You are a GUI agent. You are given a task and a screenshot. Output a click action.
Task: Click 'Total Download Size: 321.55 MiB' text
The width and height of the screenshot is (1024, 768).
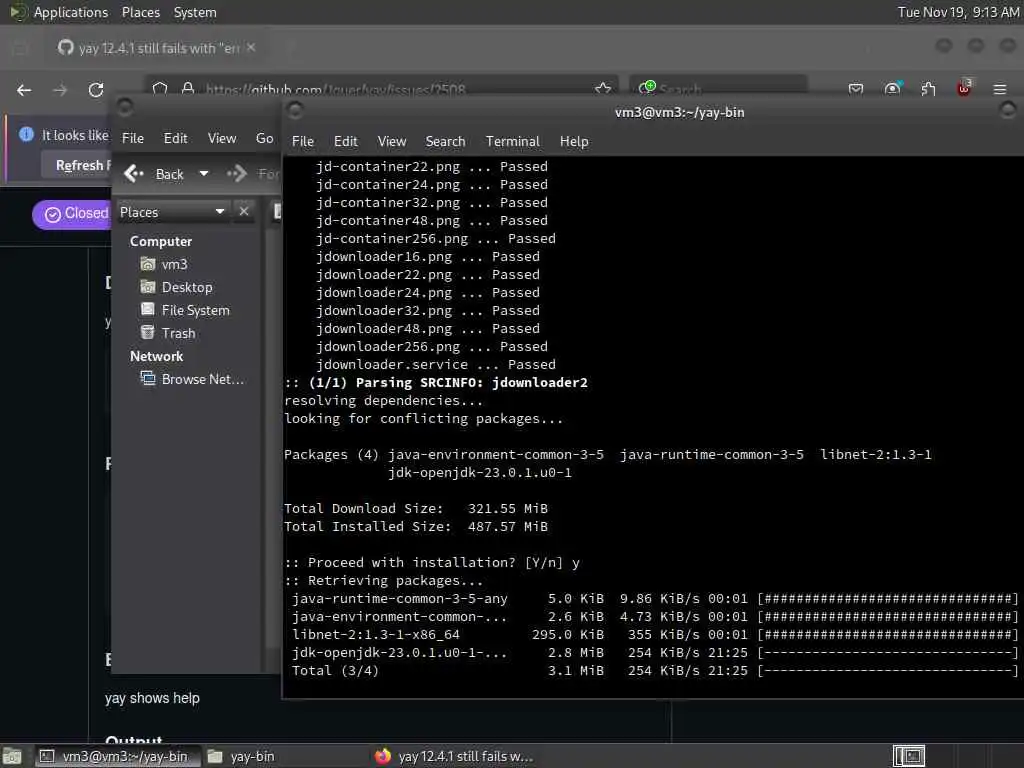tap(416, 508)
